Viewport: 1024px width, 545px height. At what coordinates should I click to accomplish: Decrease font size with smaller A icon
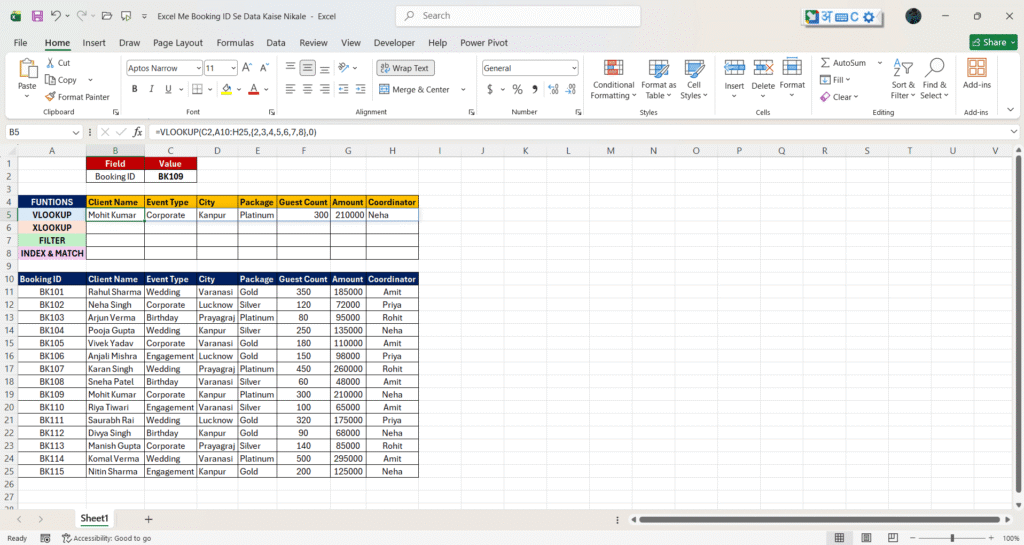click(x=264, y=68)
